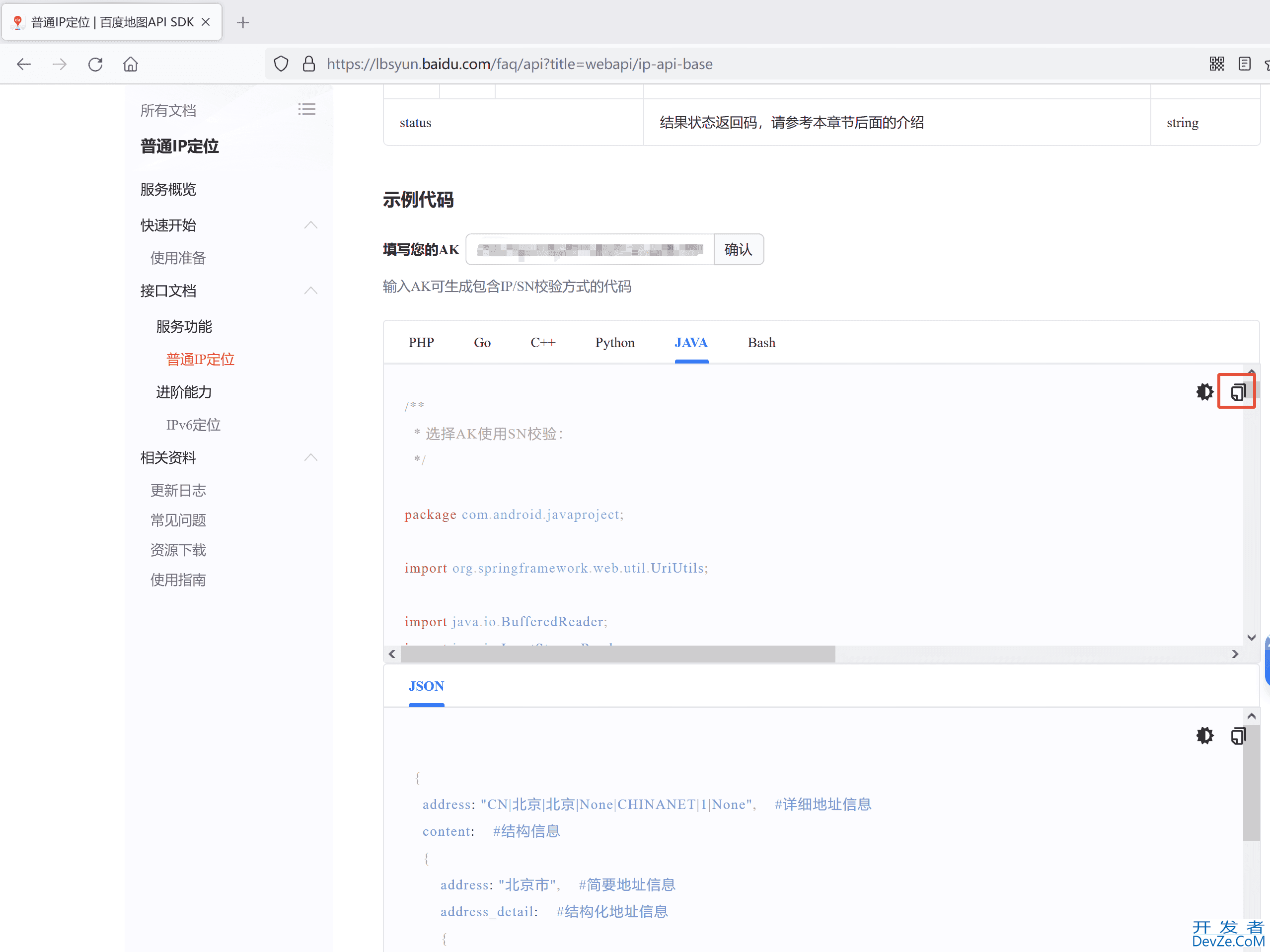Click the content: #结构信息 JSON line

click(491, 831)
